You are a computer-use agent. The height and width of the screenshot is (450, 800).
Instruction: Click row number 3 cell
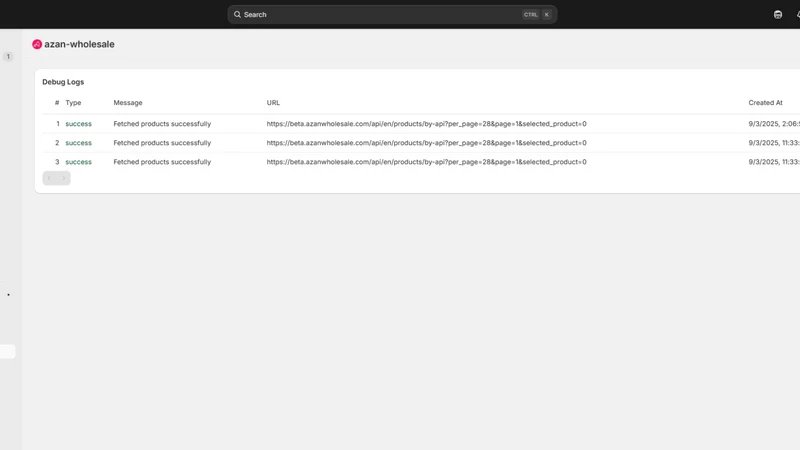point(57,162)
